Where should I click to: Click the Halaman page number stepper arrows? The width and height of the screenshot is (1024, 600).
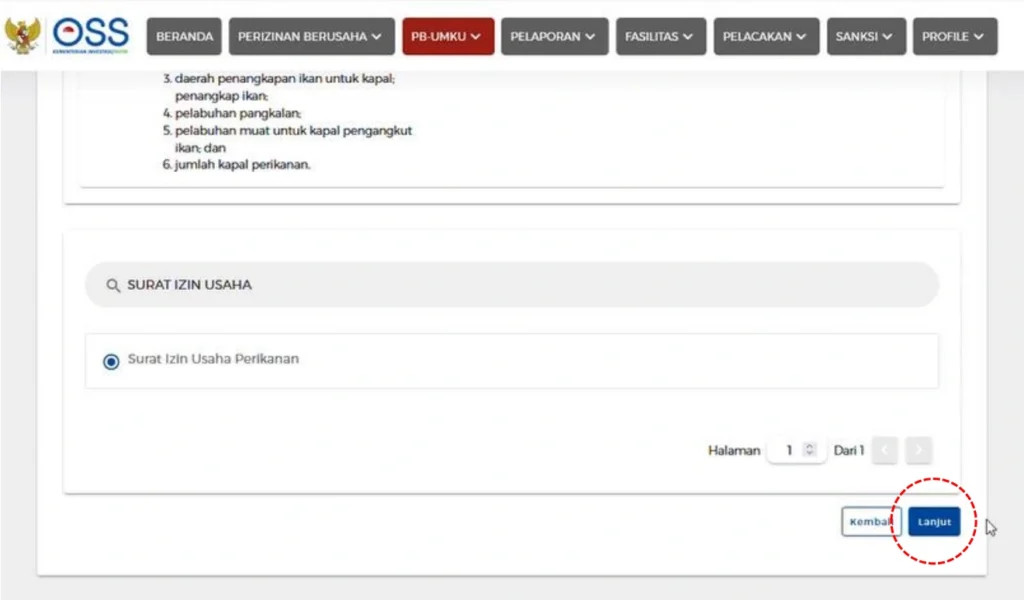pyautogui.click(x=810, y=451)
